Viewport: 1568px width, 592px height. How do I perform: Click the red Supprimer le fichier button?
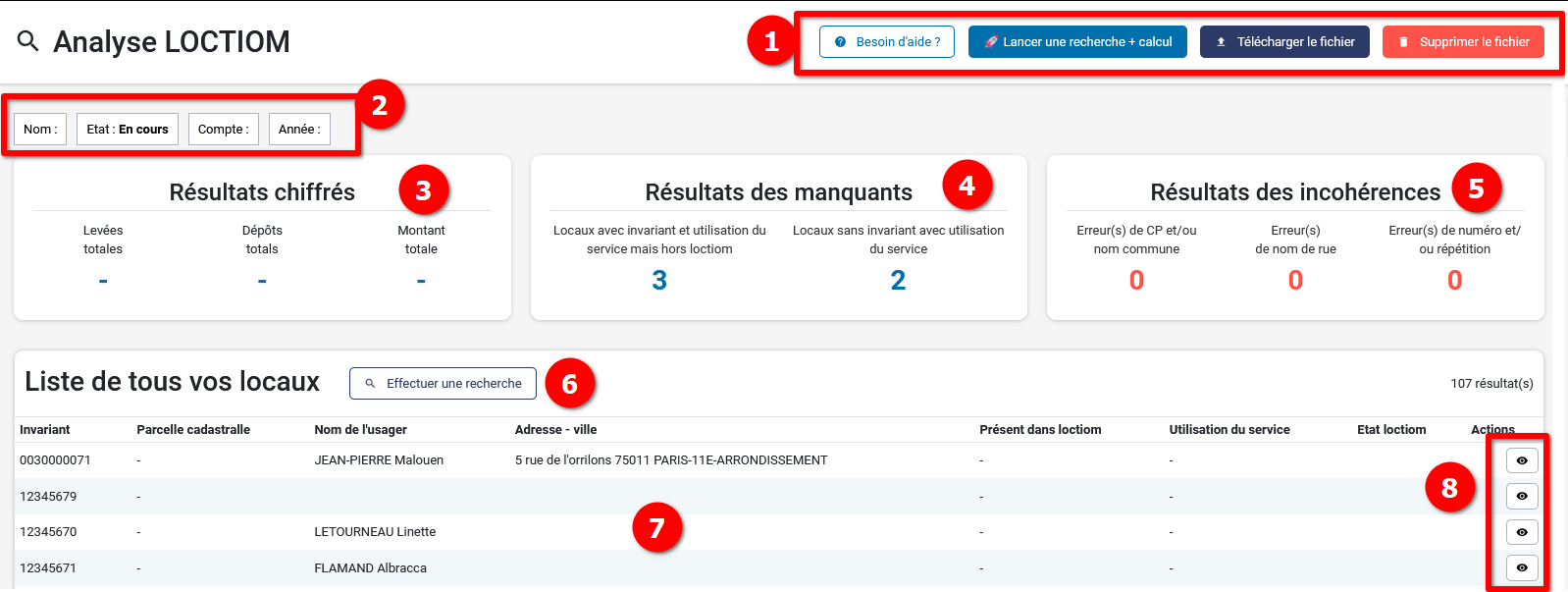1462,42
